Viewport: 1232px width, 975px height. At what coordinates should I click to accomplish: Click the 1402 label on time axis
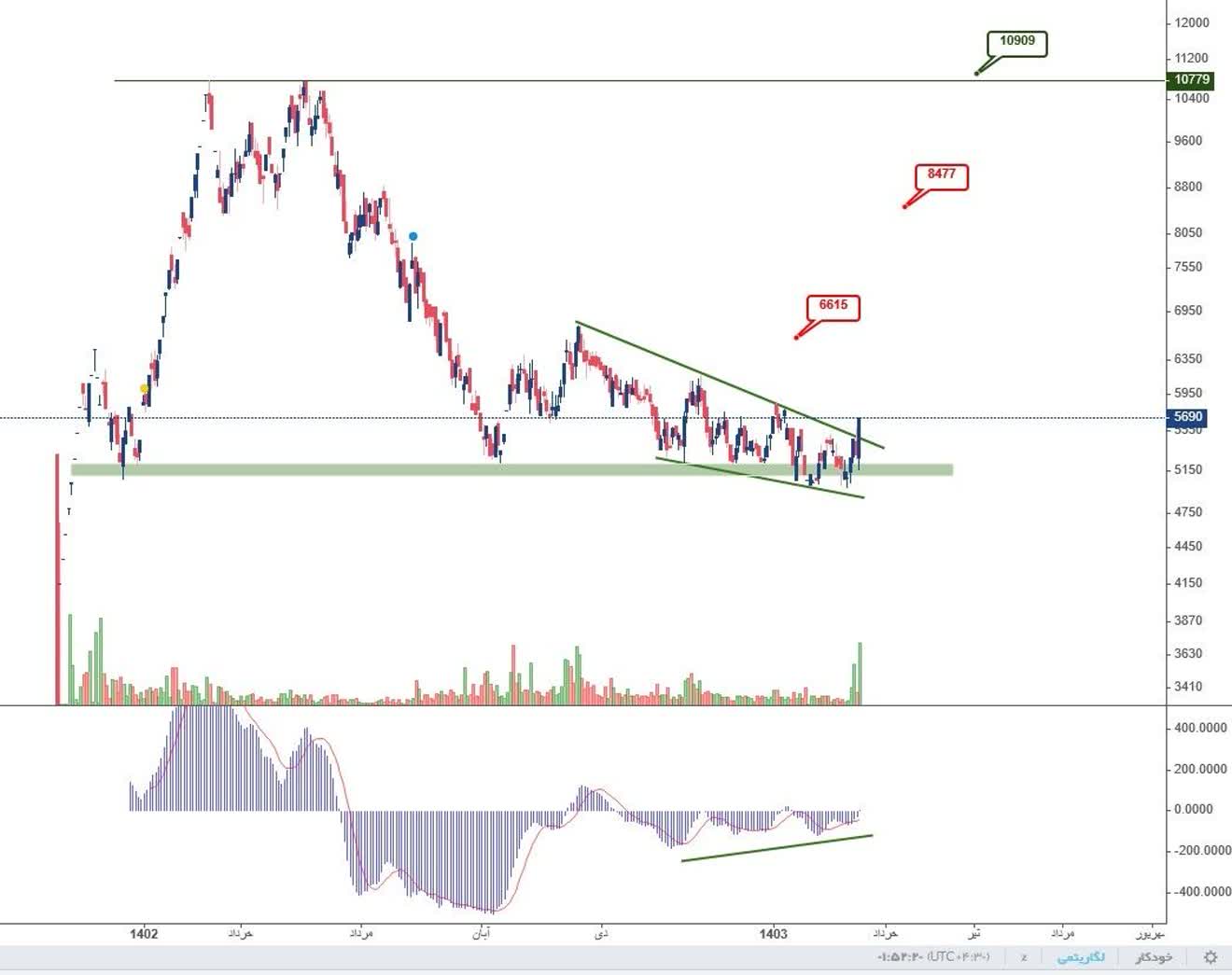pyautogui.click(x=144, y=933)
